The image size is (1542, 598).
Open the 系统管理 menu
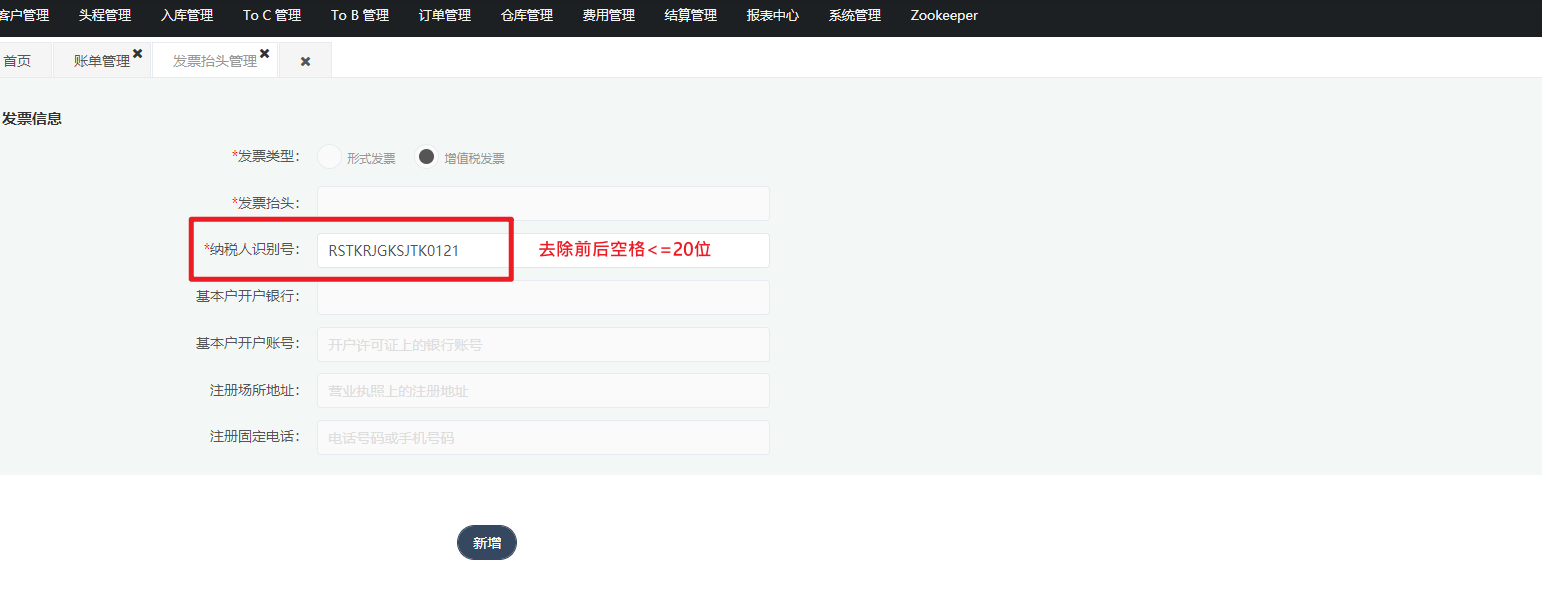855,16
